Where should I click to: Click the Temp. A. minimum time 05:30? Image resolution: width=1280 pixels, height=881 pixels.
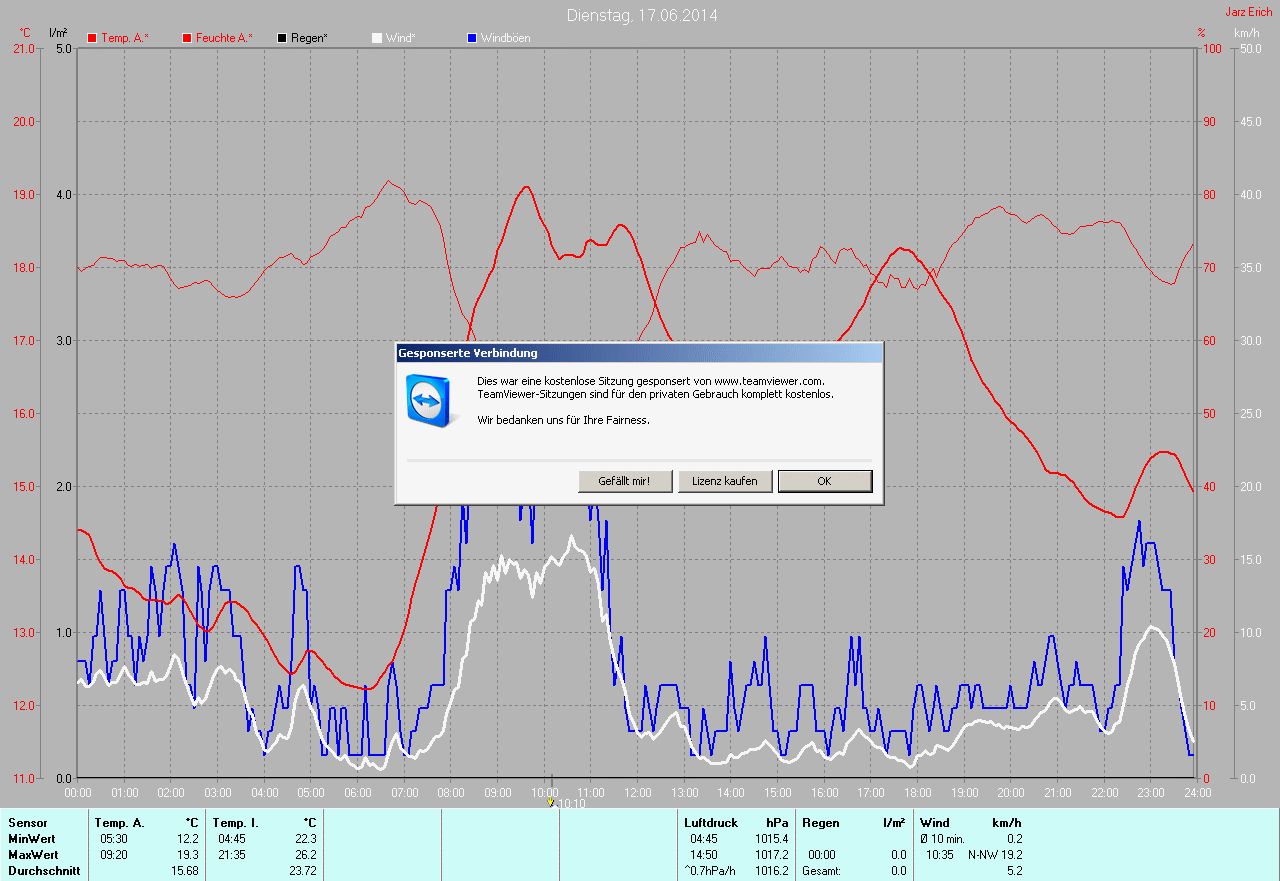click(113, 839)
